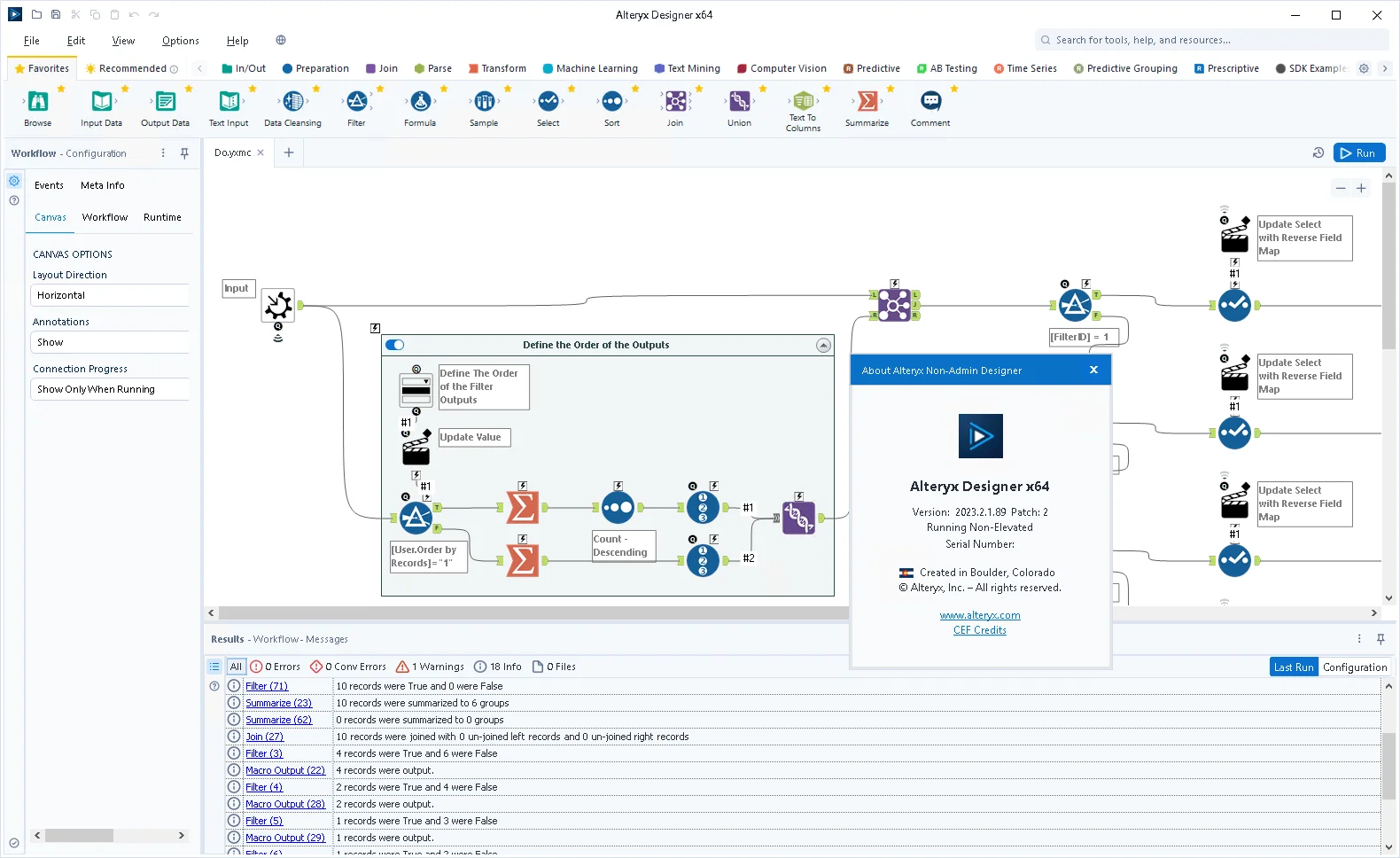Select the Formula tool

[x=420, y=101]
